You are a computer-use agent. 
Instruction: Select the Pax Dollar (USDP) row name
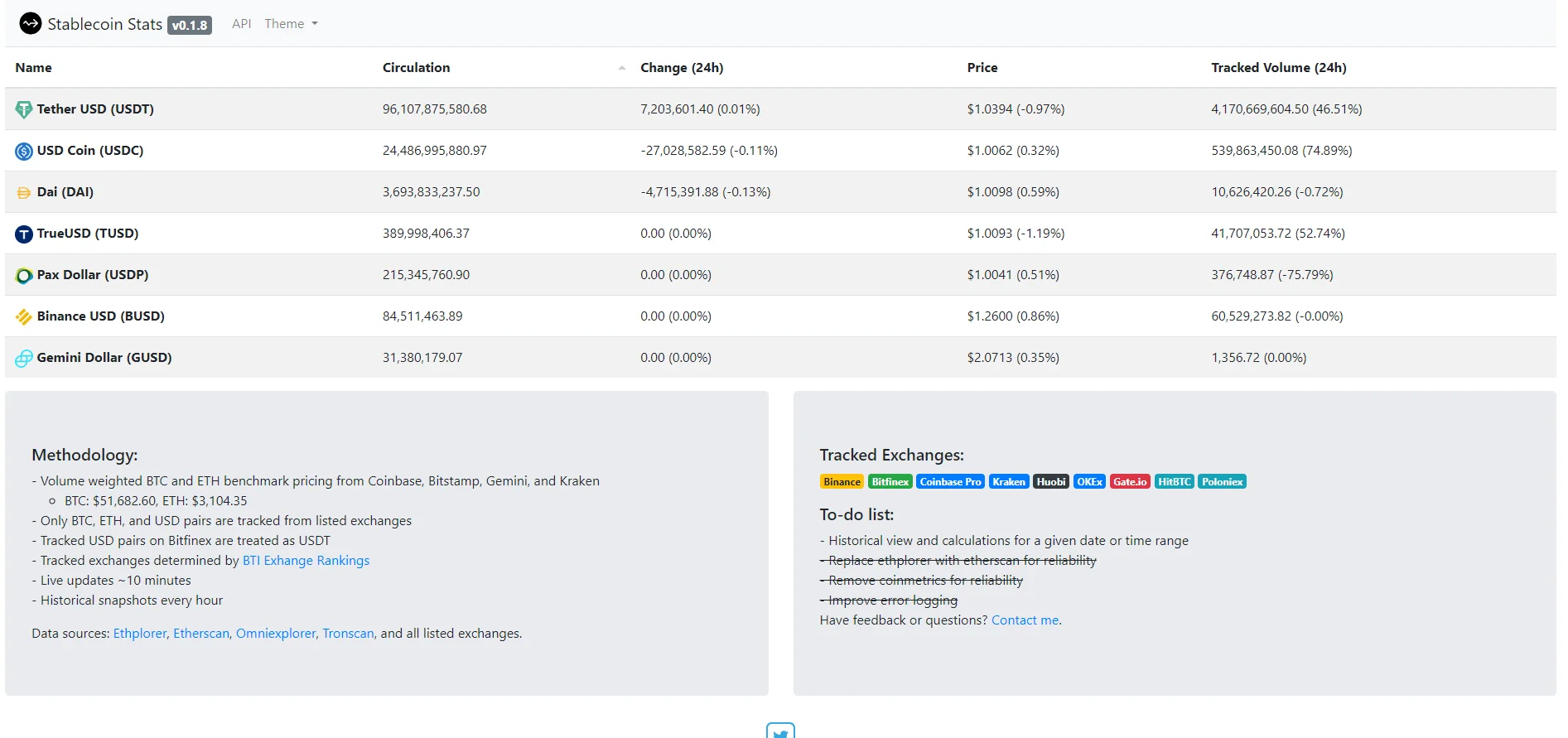(x=93, y=275)
